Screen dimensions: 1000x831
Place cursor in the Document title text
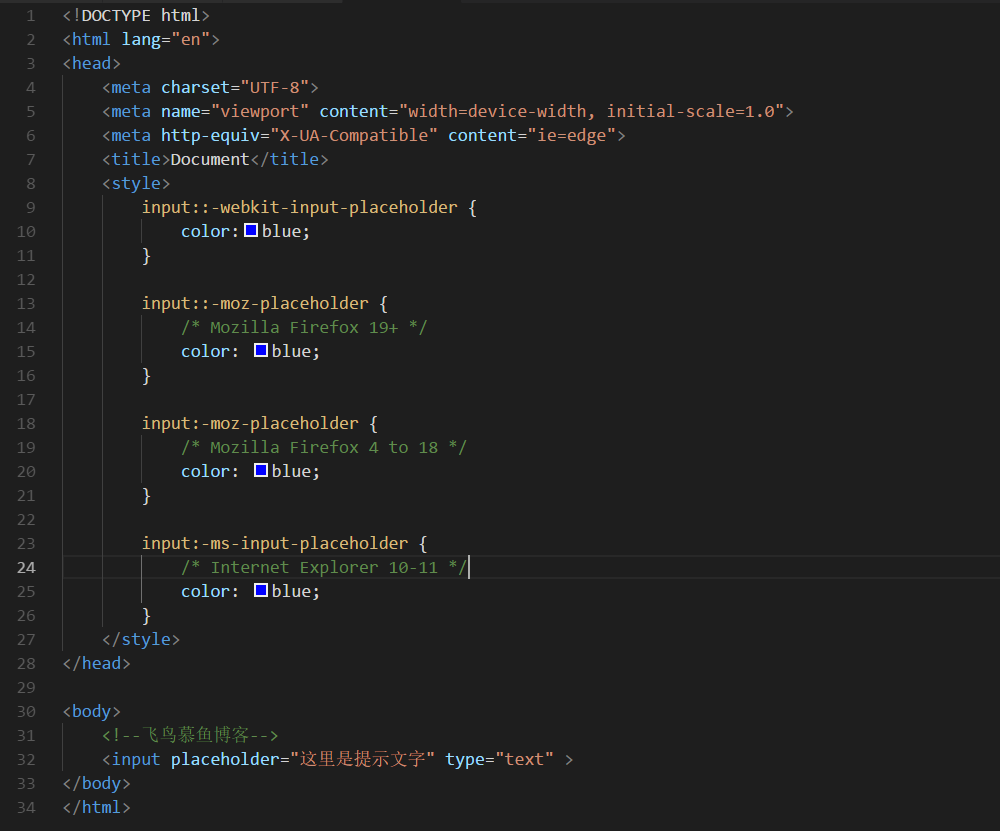210,159
